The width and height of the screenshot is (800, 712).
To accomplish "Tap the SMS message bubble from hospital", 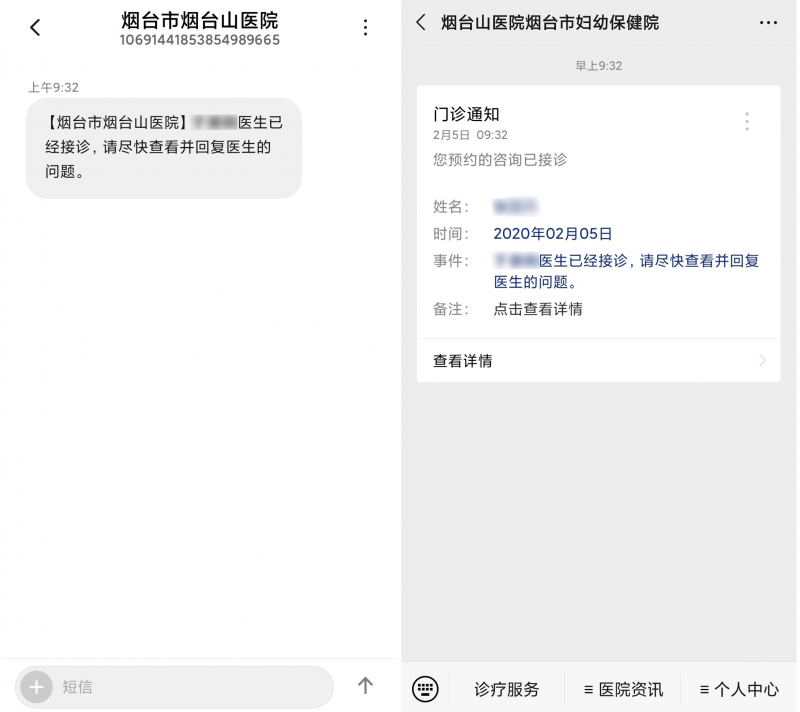I will 163,147.
